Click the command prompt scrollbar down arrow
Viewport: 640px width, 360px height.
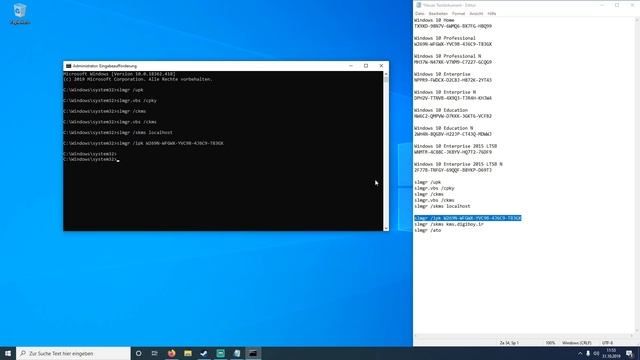point(386,228)
